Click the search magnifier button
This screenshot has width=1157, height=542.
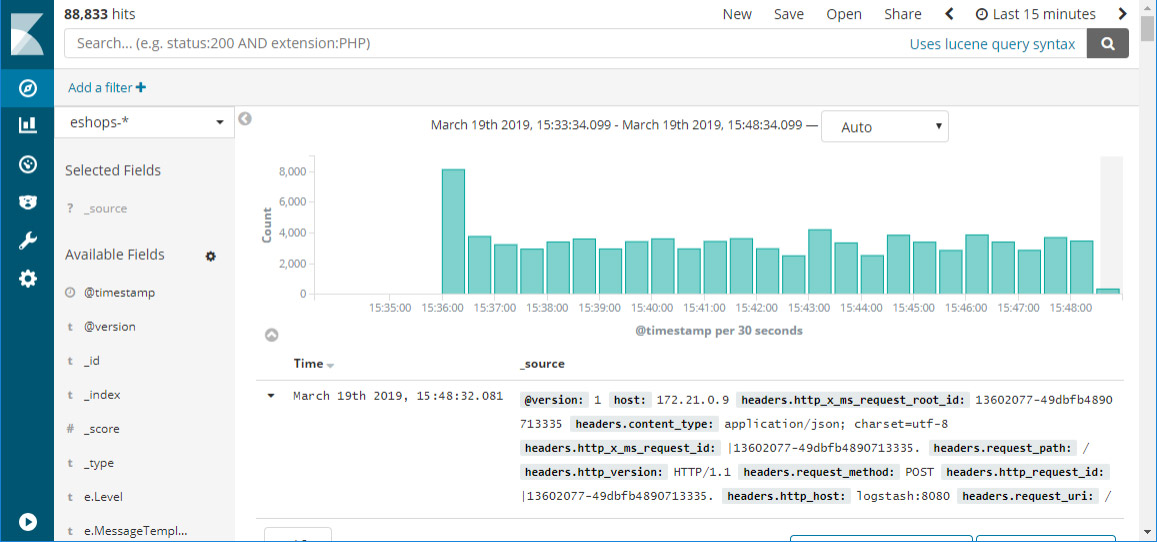(x=1107, y=43)
